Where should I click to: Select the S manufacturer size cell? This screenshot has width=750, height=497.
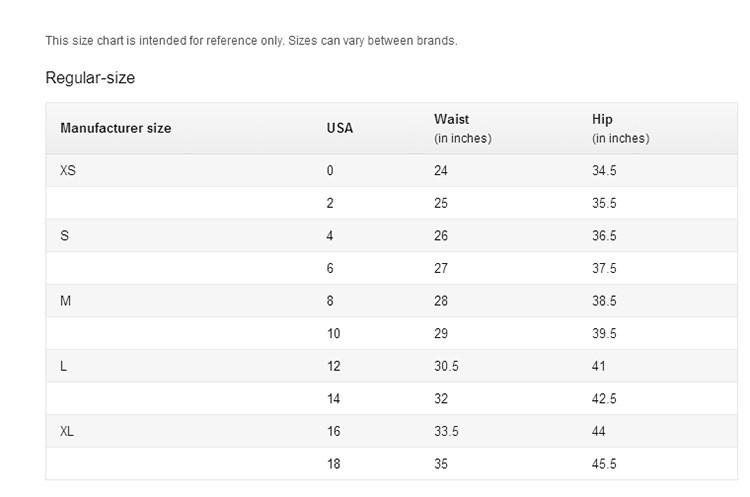pos(65,235)
